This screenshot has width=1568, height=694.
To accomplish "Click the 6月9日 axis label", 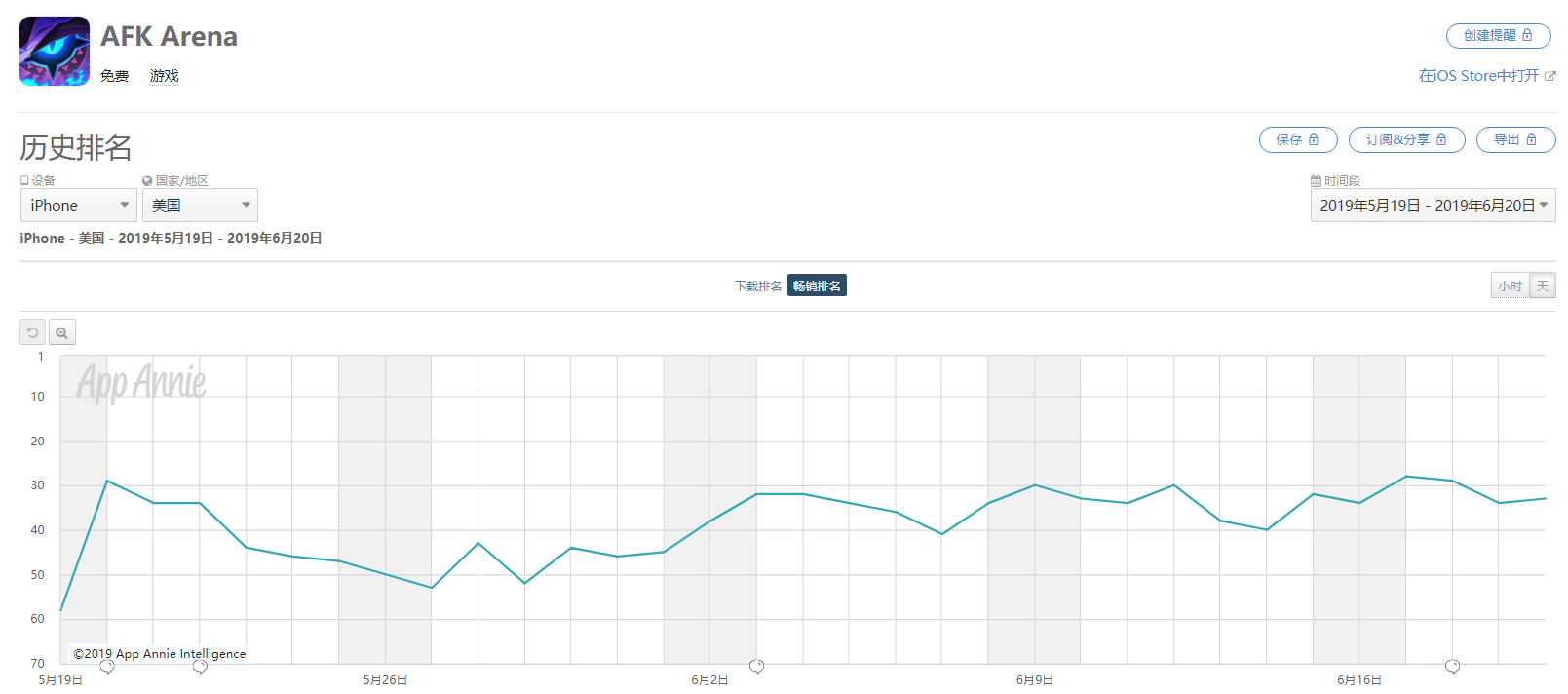I will click(x=1034, y=680).
